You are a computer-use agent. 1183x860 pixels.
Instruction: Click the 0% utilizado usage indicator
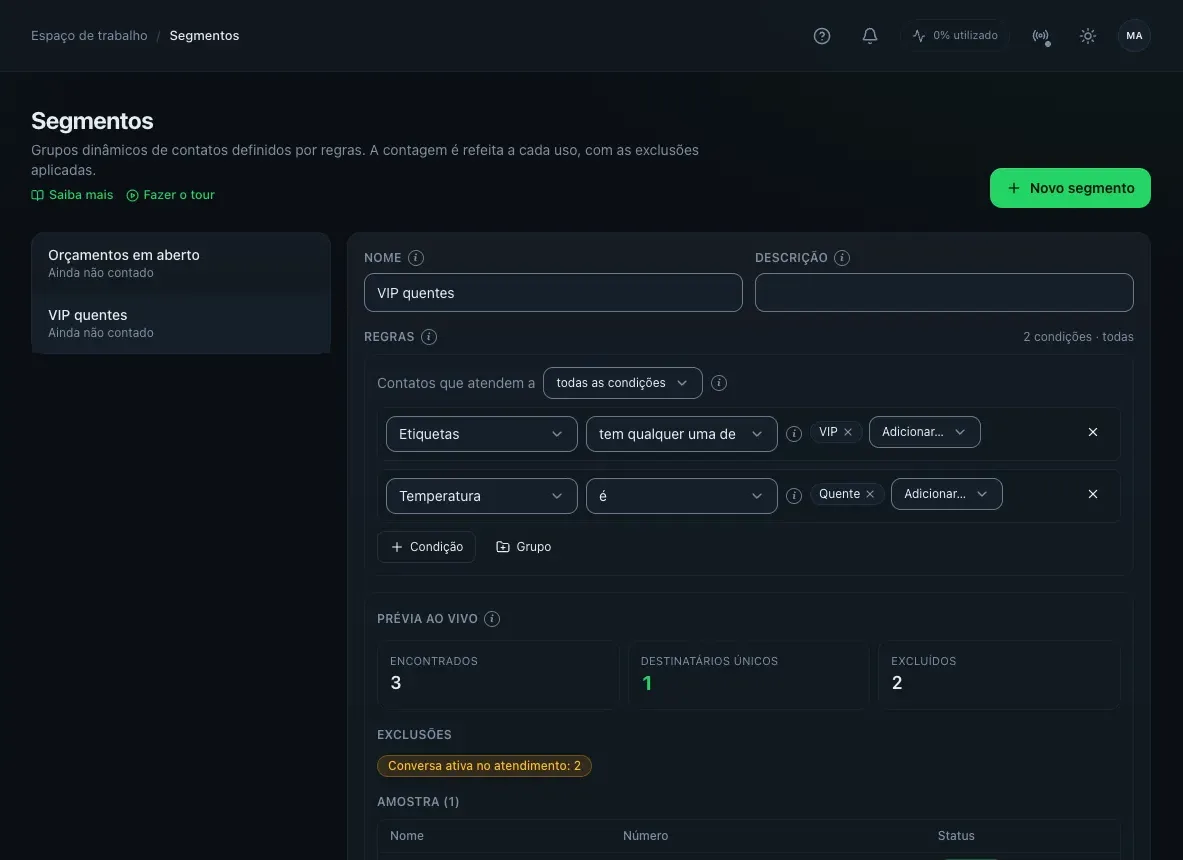coord(954,35)
